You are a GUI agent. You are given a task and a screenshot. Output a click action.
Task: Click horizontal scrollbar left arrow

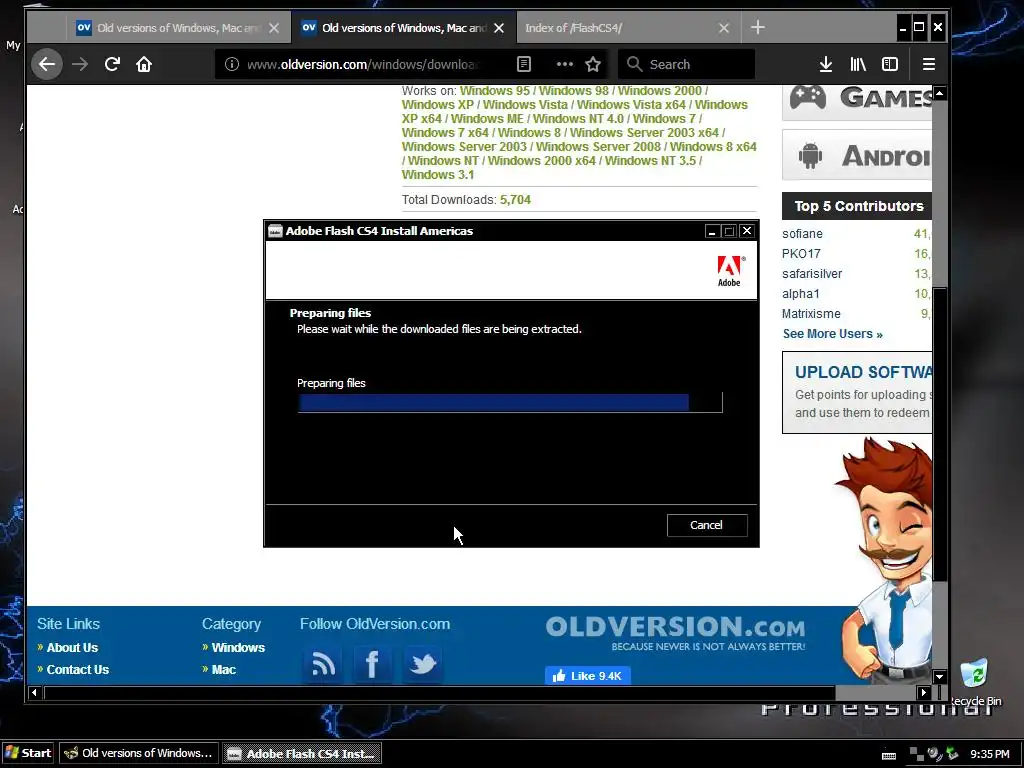point(34,692)
